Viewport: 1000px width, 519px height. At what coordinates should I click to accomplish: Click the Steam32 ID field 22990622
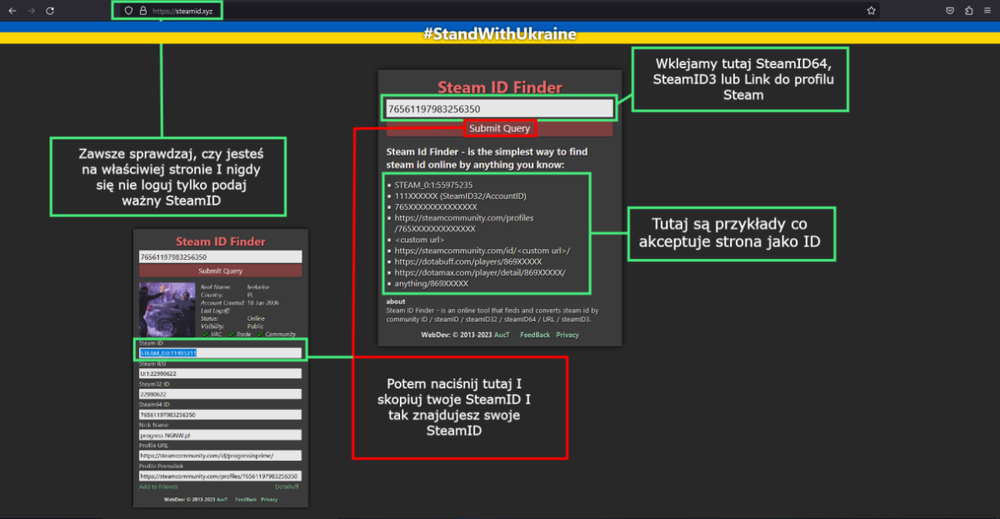point(220,394)
